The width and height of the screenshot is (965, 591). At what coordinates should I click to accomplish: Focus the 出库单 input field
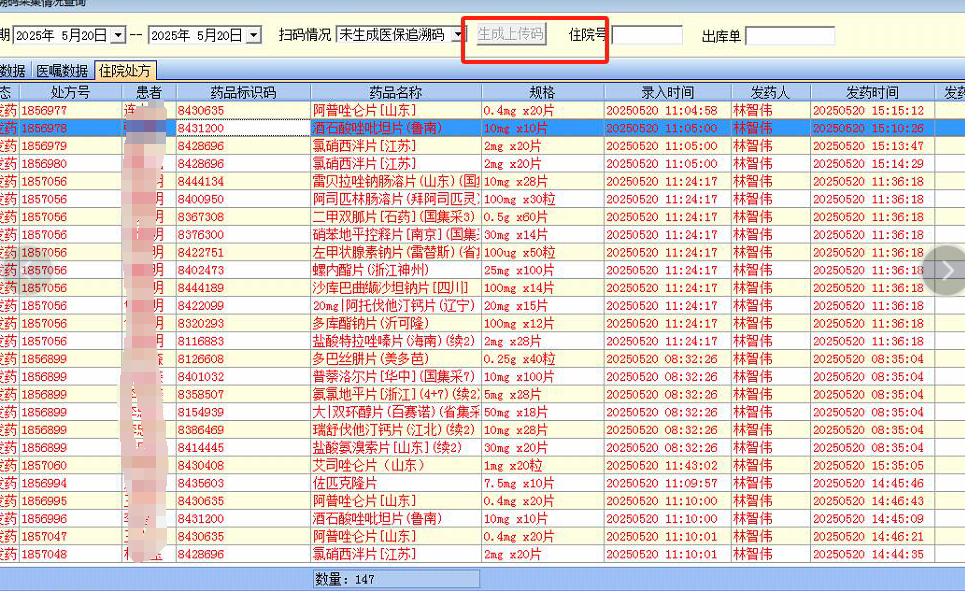pyautogui.click(x=790, y=36)
